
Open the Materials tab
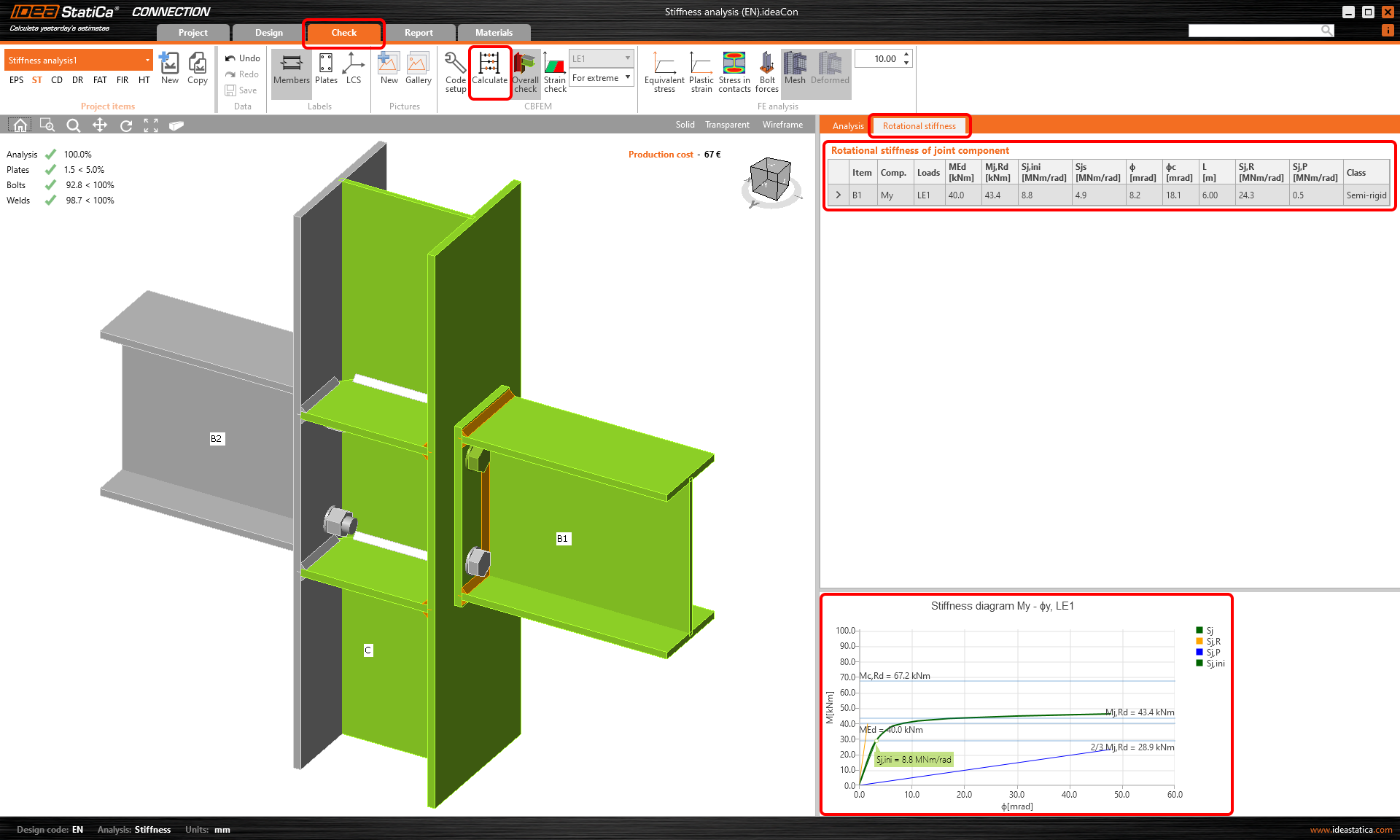(494, 33)
